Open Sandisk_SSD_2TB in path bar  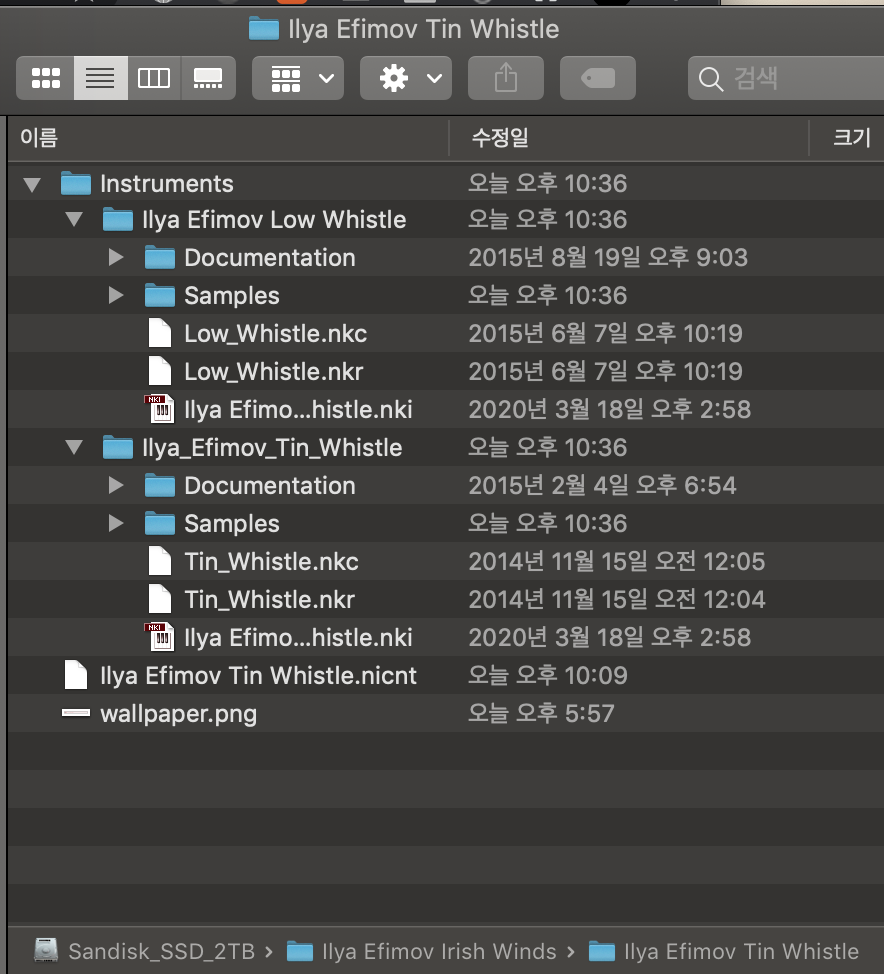(x=162, y=951)
